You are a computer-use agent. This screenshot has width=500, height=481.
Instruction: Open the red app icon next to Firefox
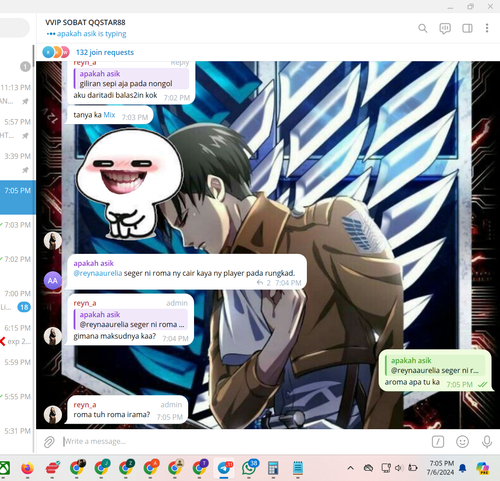click(52, 468)
